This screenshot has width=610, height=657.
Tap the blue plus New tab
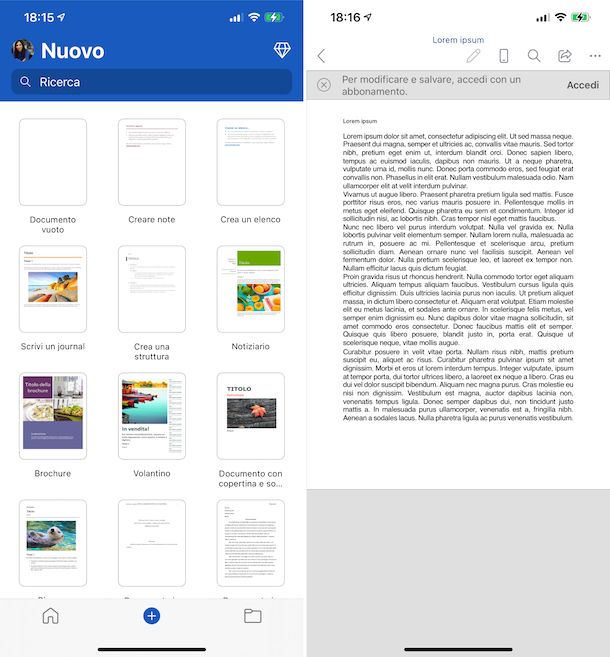pyautogui.click(x=152, y=616)
